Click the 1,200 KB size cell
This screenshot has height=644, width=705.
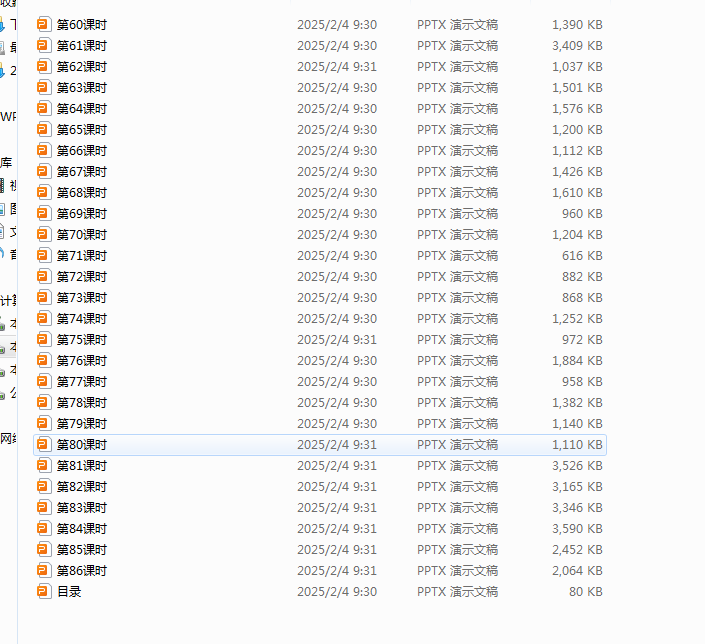(577, 130)
